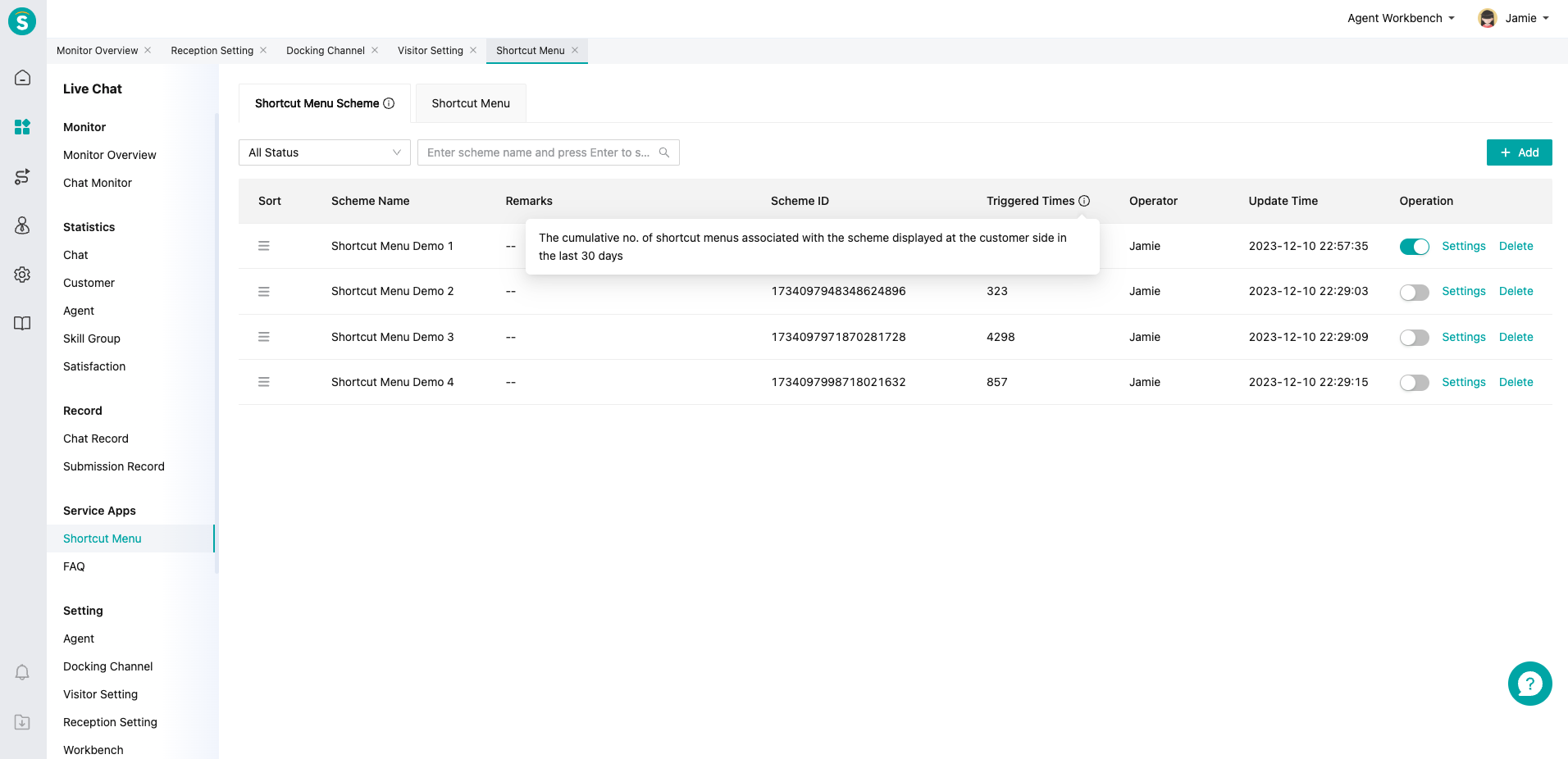Click the info icon beside Triggered Times

coord(1084,201)
